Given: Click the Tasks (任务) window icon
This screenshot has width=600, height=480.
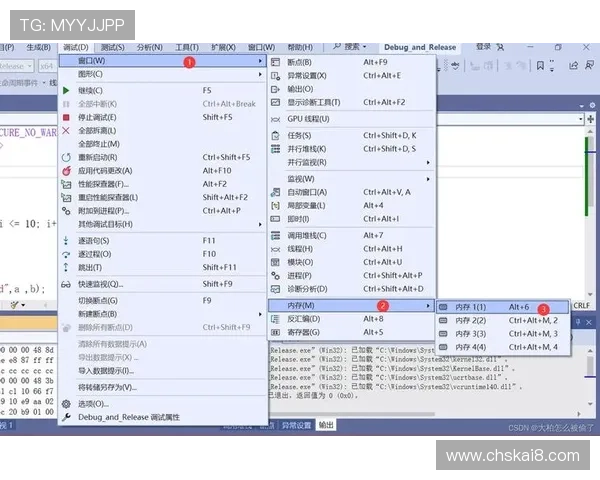Looking at the screenshot, I should (276, 136).
